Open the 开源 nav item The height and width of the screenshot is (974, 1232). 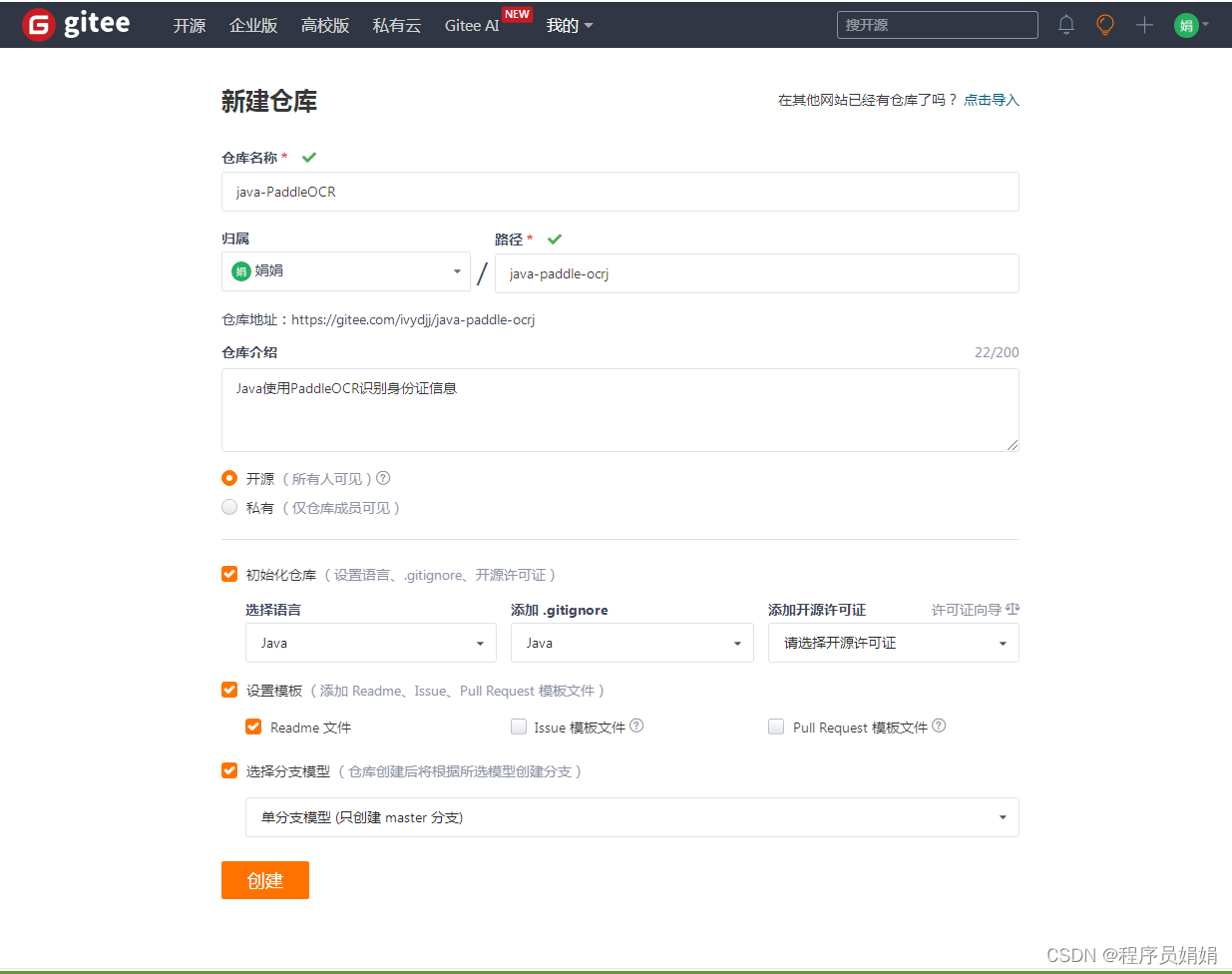pyautogui.click(x=190, y=26)
